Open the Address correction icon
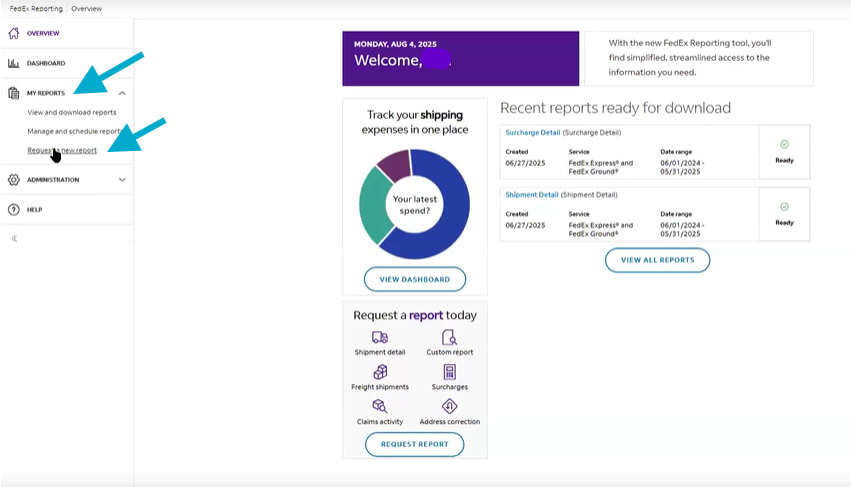The width and height of the screenshot is (851, 487). (449, 406)
